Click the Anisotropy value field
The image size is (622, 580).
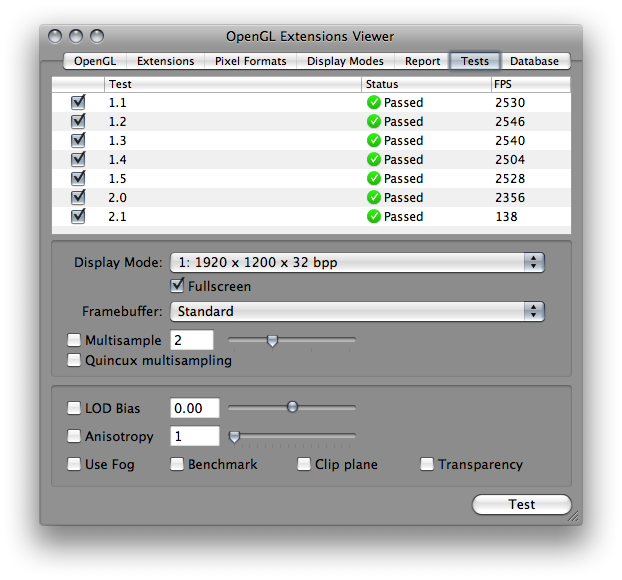coord(195,436)
